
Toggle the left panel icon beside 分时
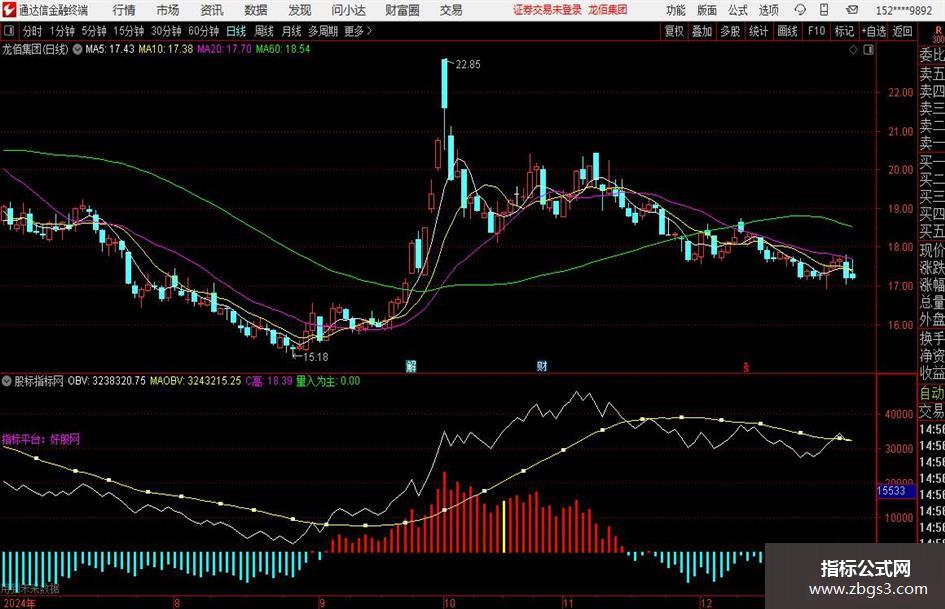pos(8,30)
